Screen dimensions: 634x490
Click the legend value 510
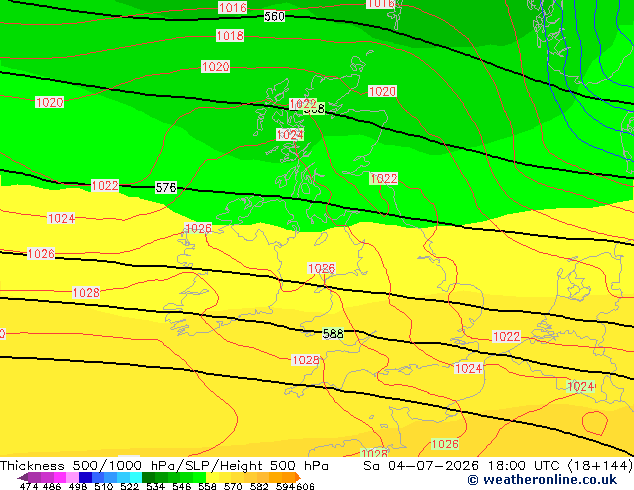pos(104,486)
